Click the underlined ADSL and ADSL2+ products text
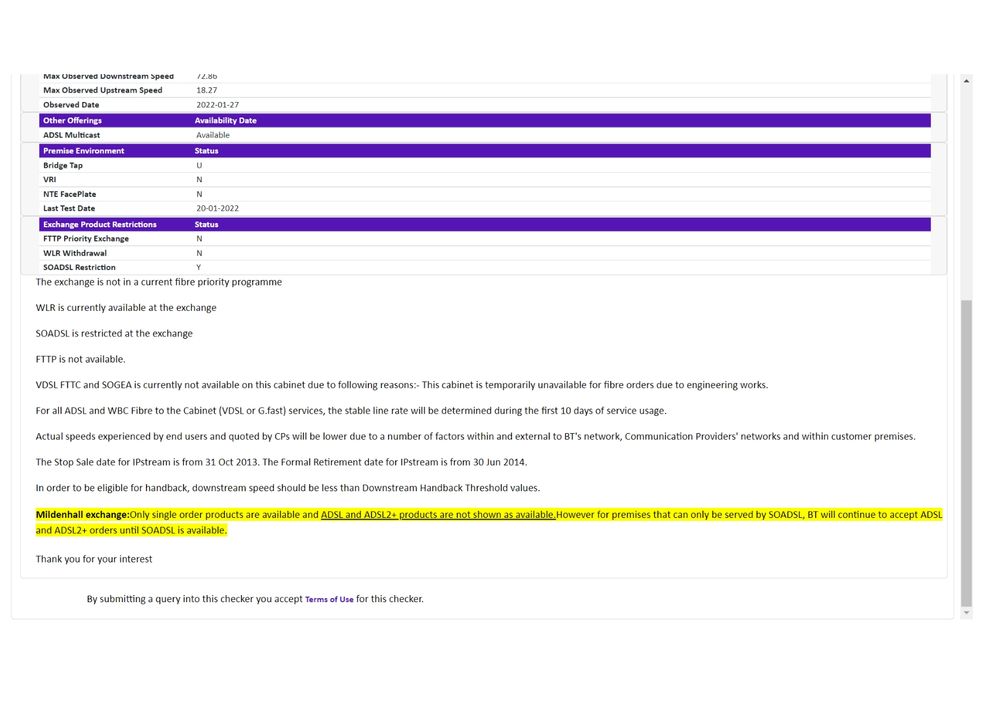Viewport: 999px width, 706px height. [438, 515]
